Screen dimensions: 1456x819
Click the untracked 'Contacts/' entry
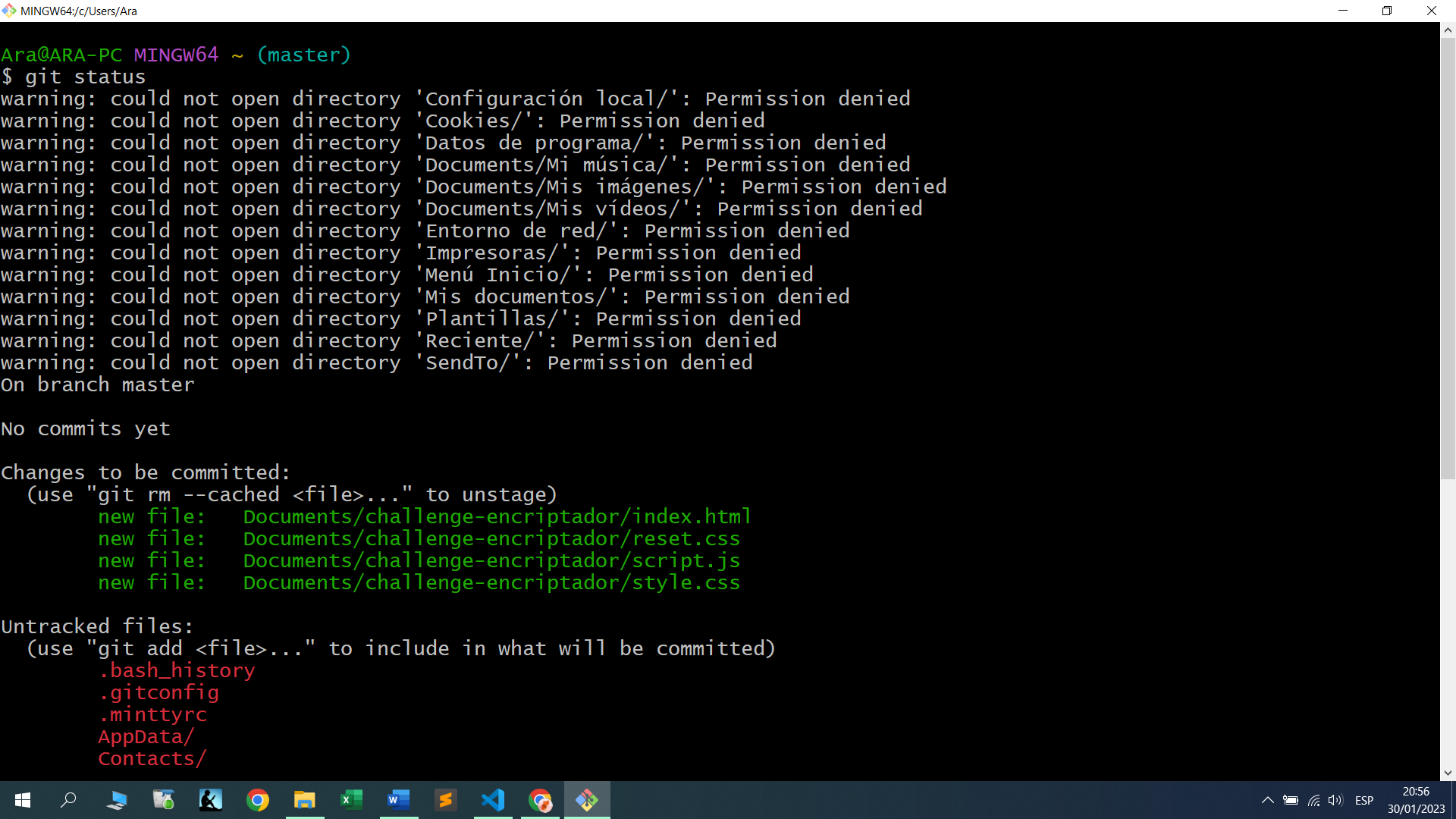(152, 758)
